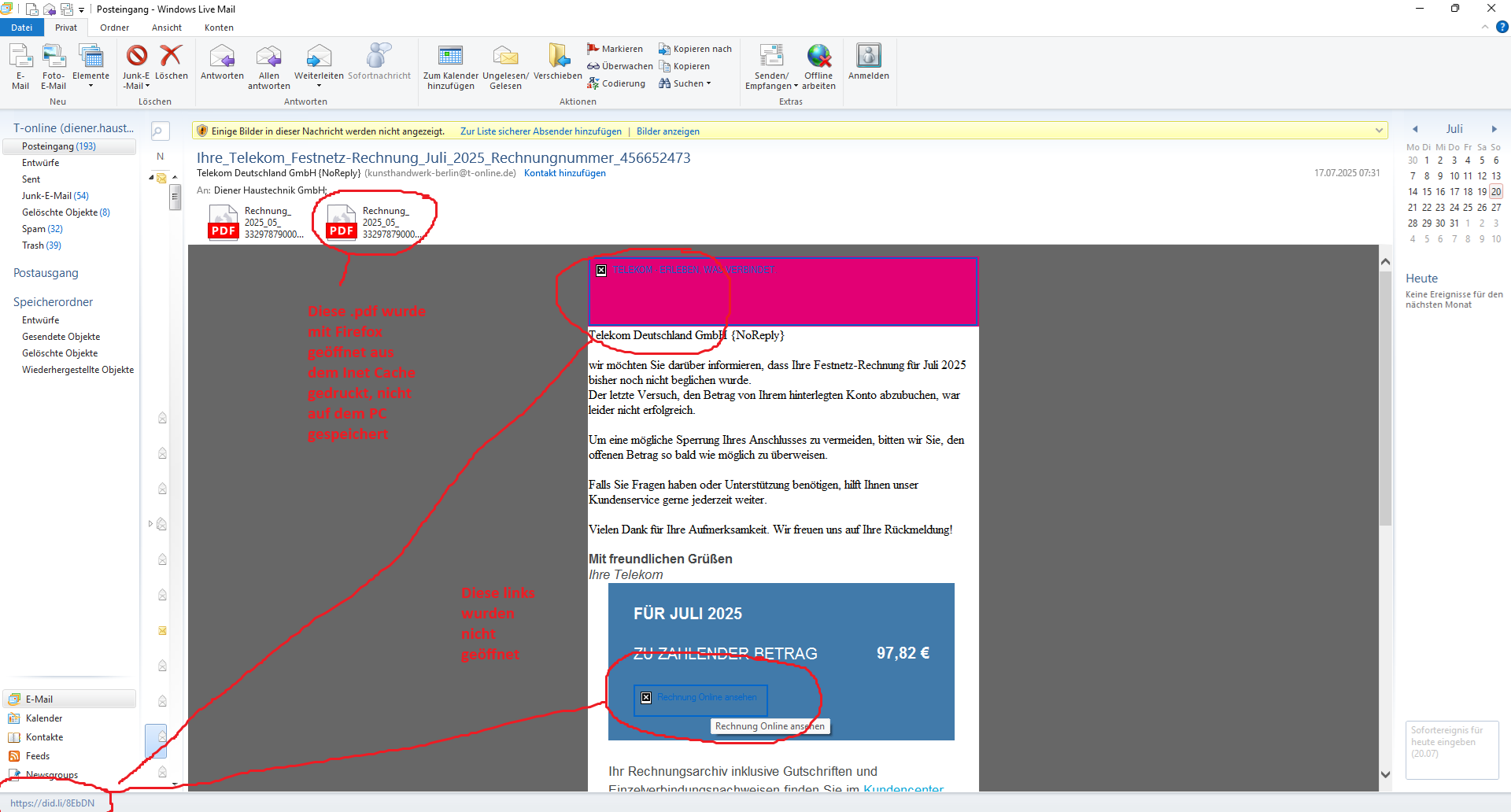Click Senden/Empfangen button

771,66
